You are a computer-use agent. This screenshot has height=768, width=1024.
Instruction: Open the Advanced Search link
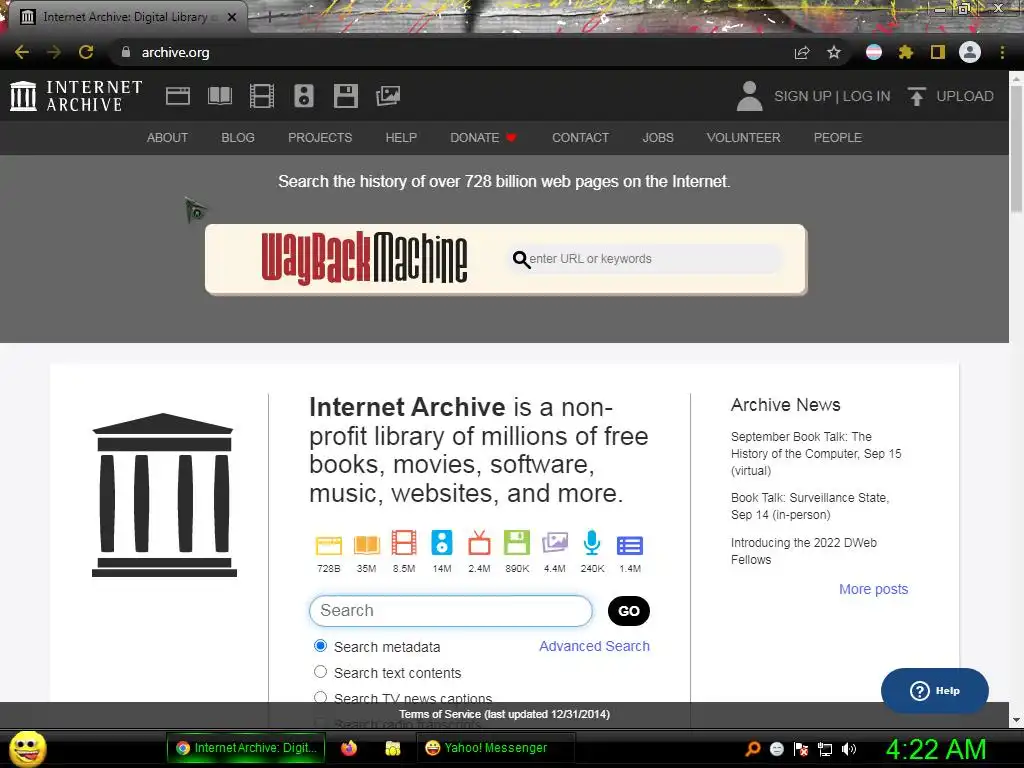click(x=594, y=646)
